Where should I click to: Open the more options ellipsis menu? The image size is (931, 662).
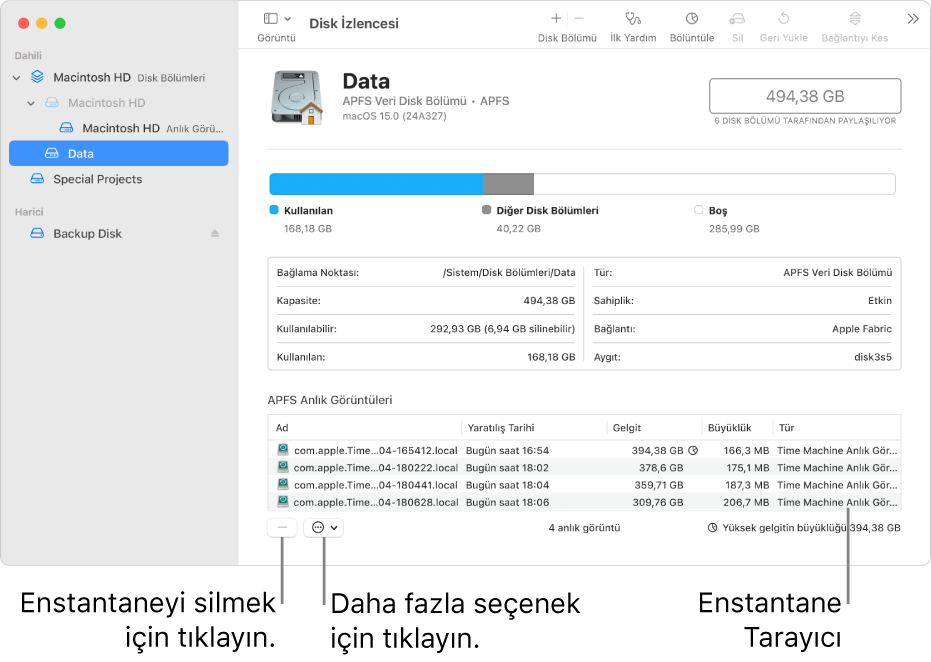pyautogui.click(x=324, y=528)
